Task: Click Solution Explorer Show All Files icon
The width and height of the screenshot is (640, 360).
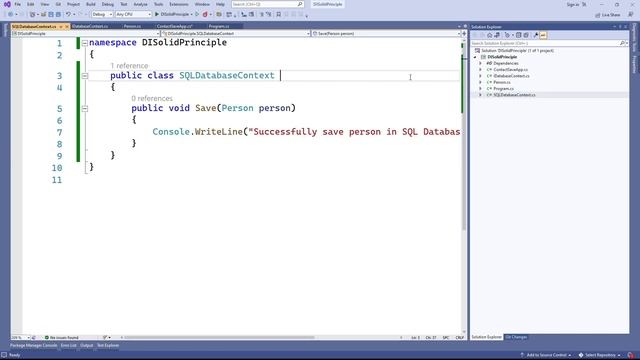Action: 526,35
